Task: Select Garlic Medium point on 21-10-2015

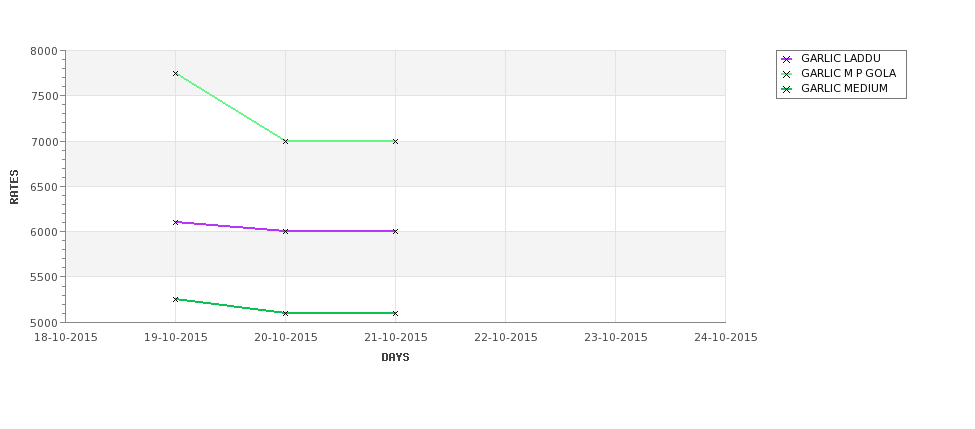Action: [395, 313]
